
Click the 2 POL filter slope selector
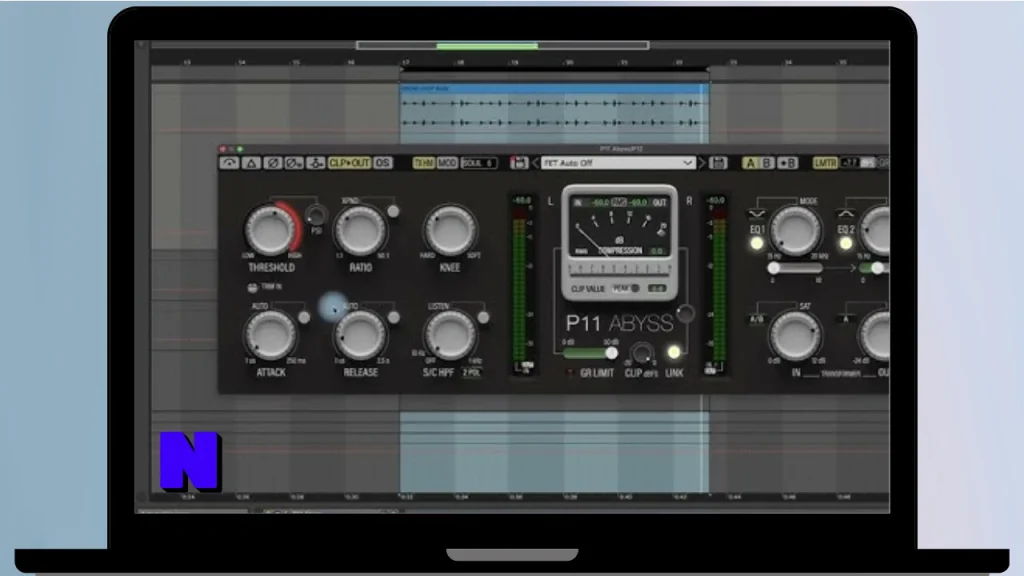click(x=472, y=372)
